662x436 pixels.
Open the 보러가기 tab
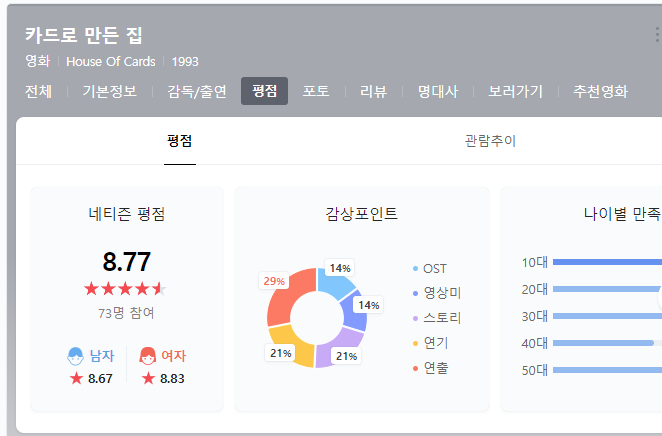[x=515, y=91]
